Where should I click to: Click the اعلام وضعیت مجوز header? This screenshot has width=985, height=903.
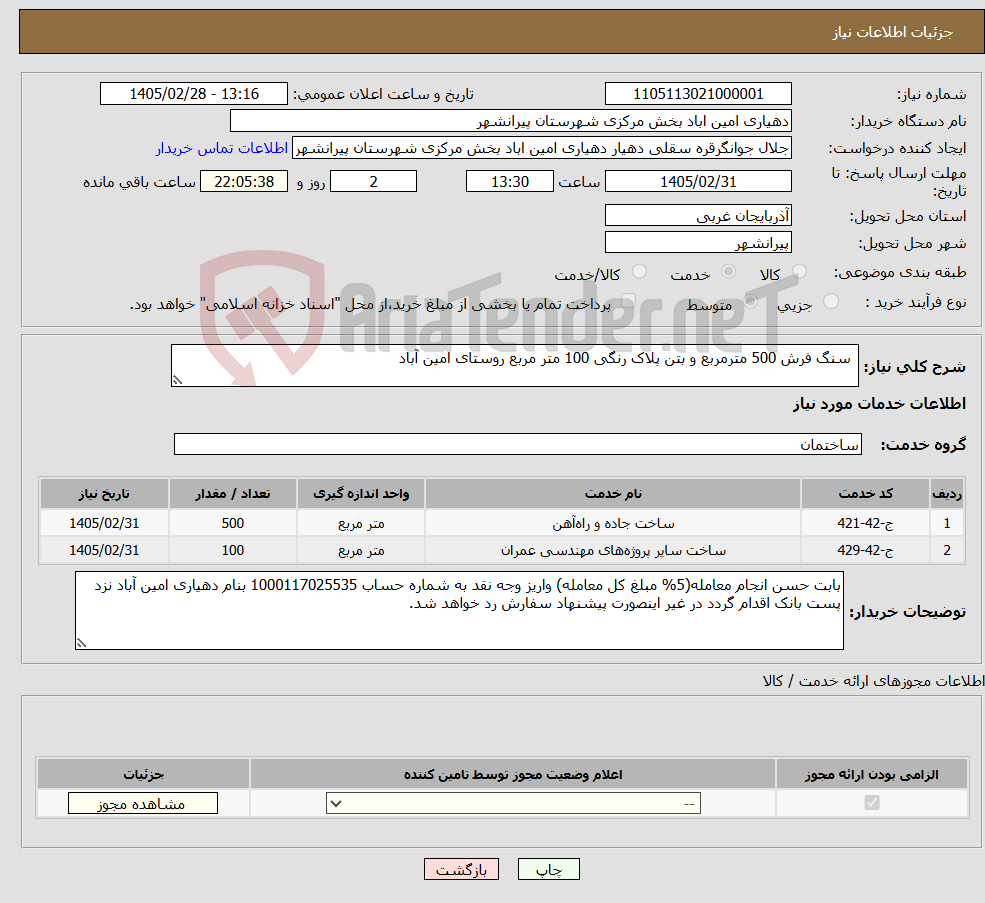pyautogui.click(x=513, y=775)
